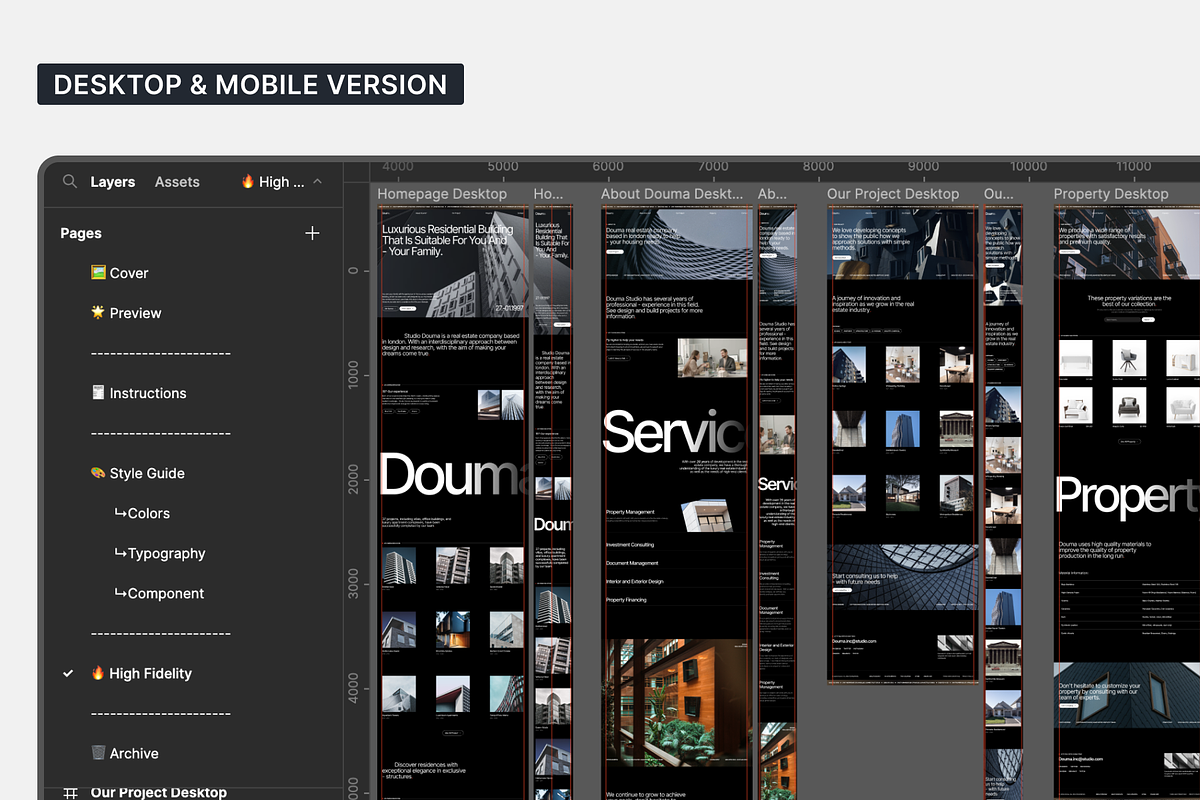Open the Archive page
Screen dimensions: 1200x800
[124, 753]
